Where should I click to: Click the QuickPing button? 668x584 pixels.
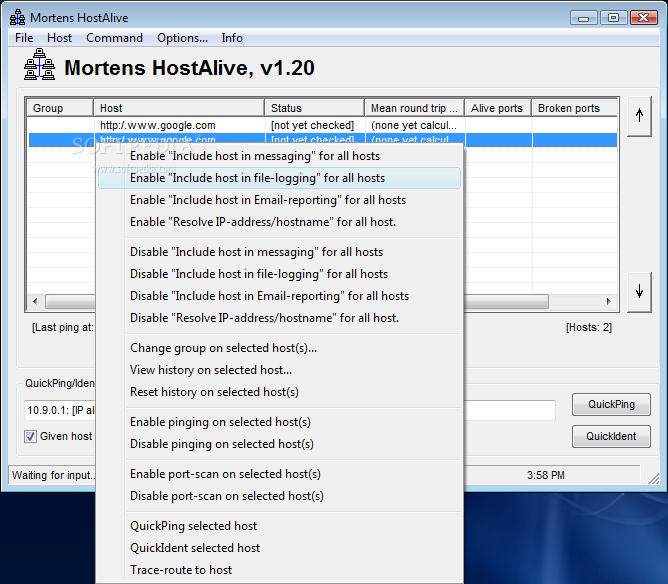pos(611,404)
